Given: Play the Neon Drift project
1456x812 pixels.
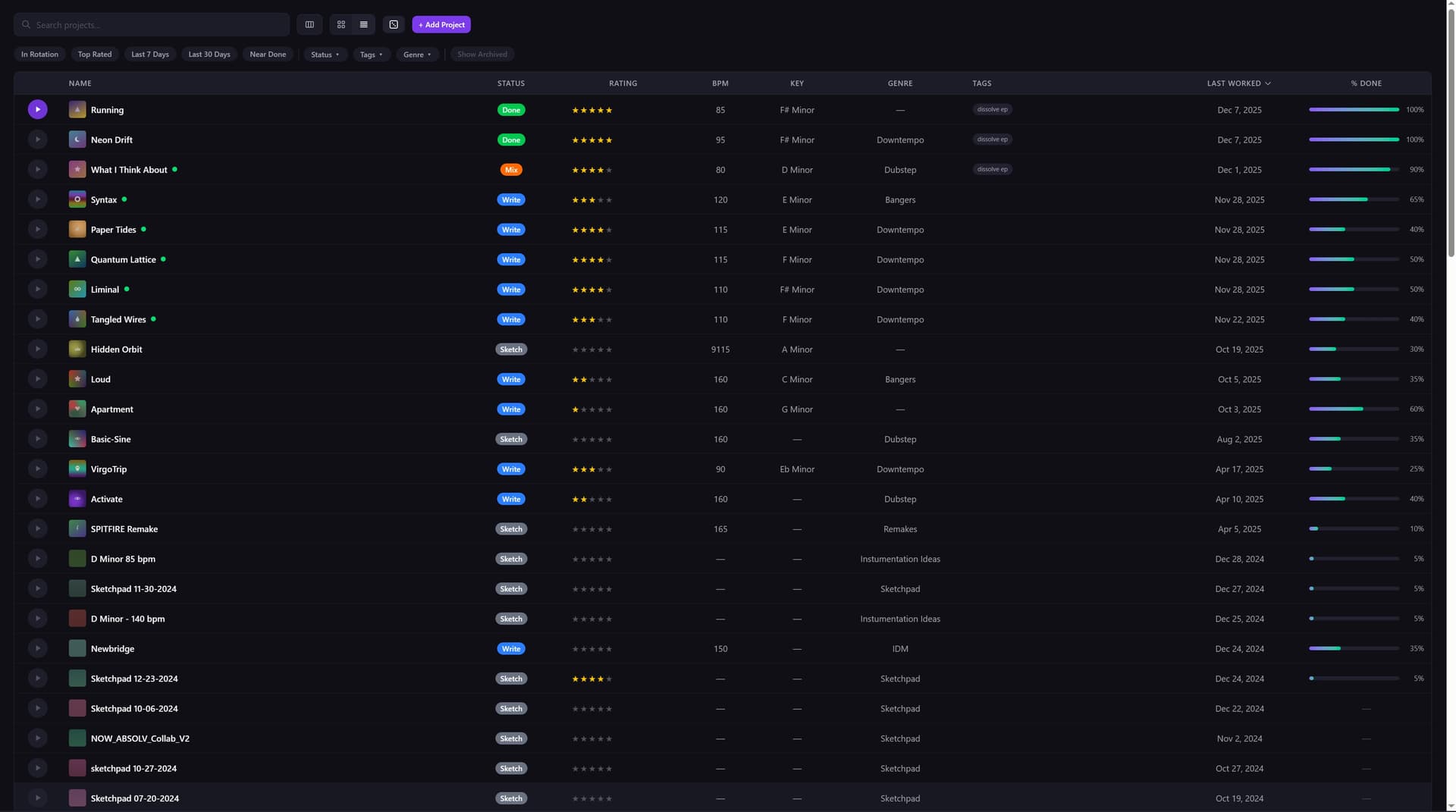Looking at the screenshot, I should coord(37,140).
